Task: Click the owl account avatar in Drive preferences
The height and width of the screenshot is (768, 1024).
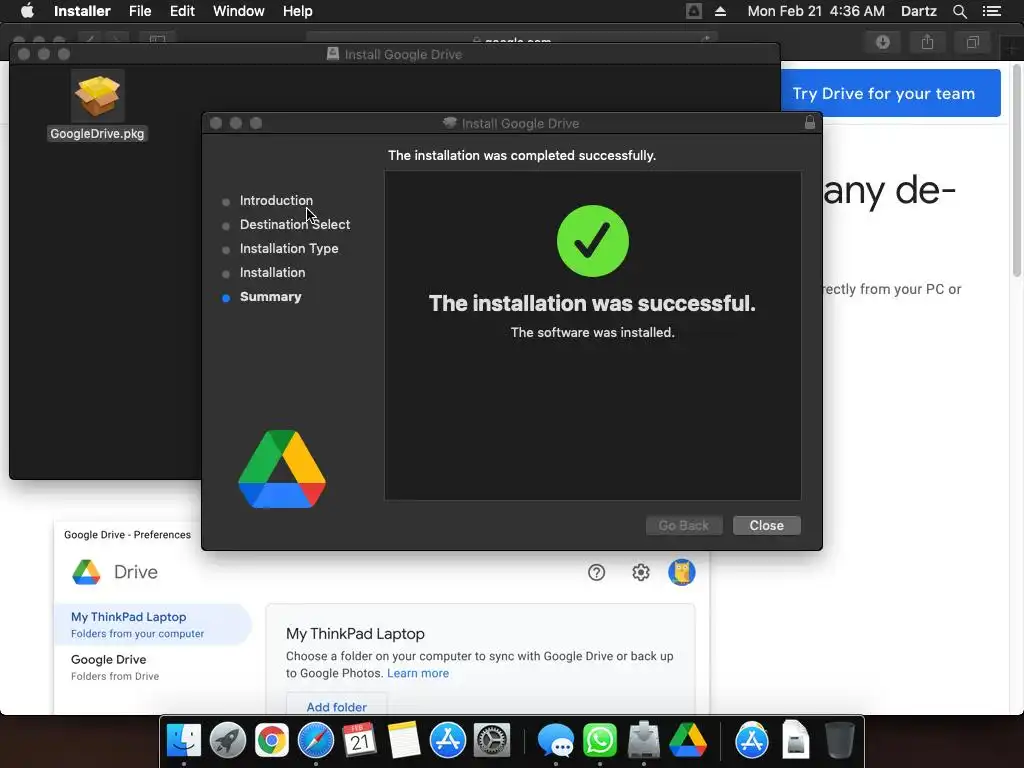Action: coord(681,573)
